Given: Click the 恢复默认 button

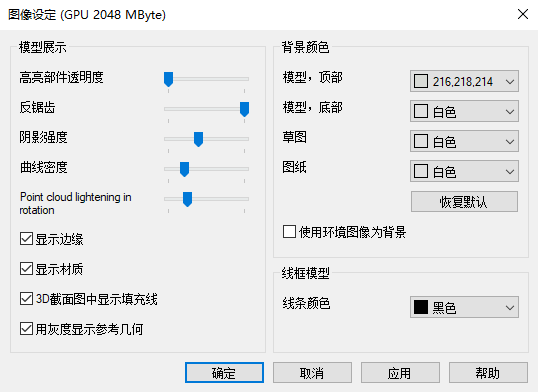Looking at the screenshot, I should point(464,201).
